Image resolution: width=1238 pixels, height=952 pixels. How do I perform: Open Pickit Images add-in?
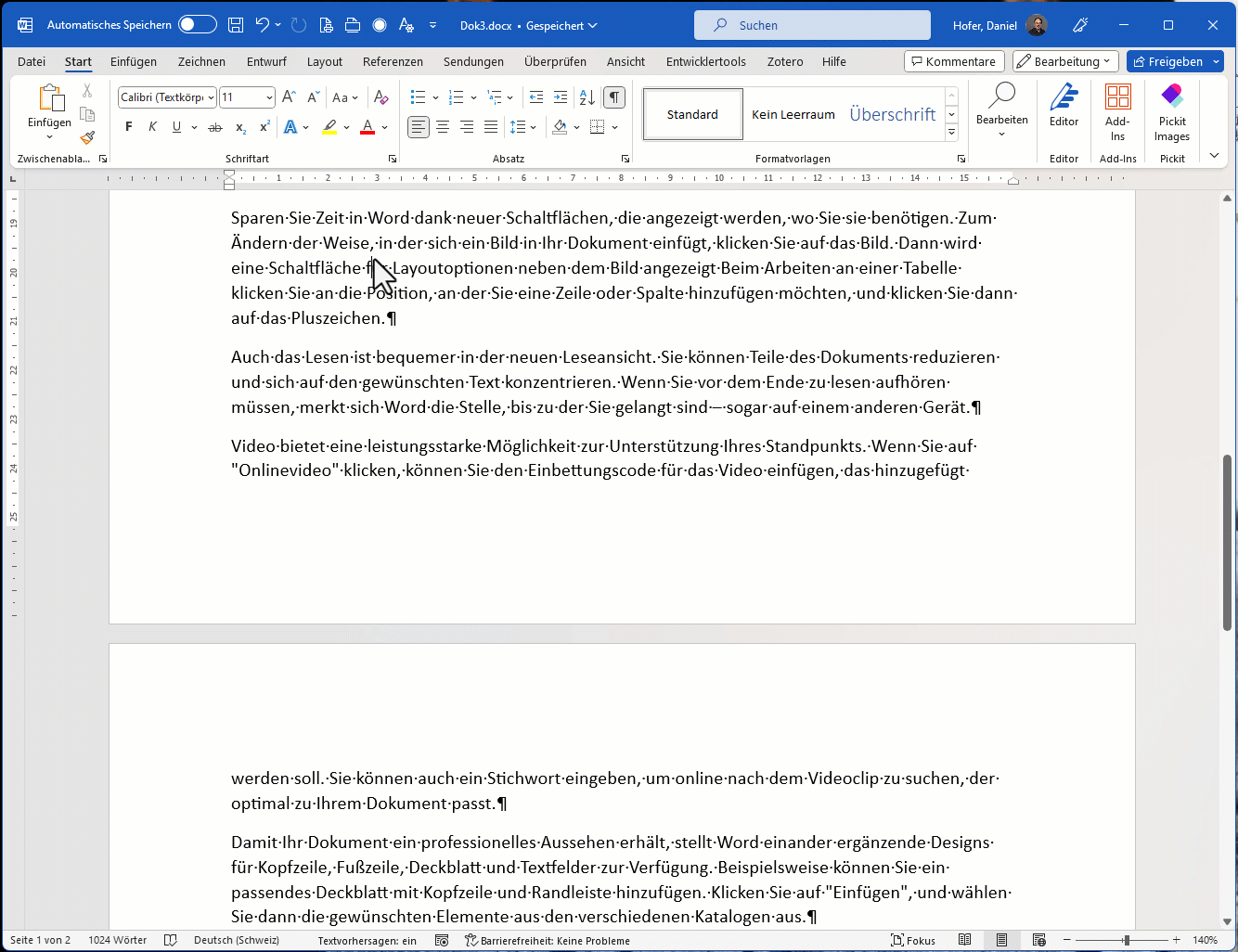[1172, 111]
